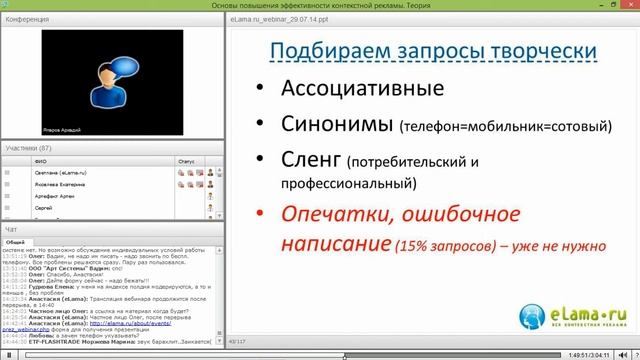Seek in the unplayed dark timeline section

pyautogui.click(x=453, y=355)
